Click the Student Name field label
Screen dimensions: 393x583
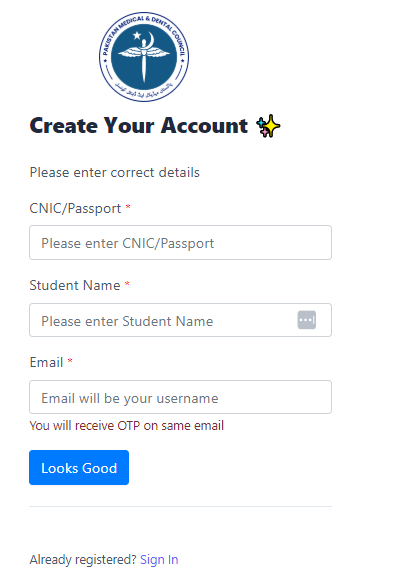click(x=75, y=286)
